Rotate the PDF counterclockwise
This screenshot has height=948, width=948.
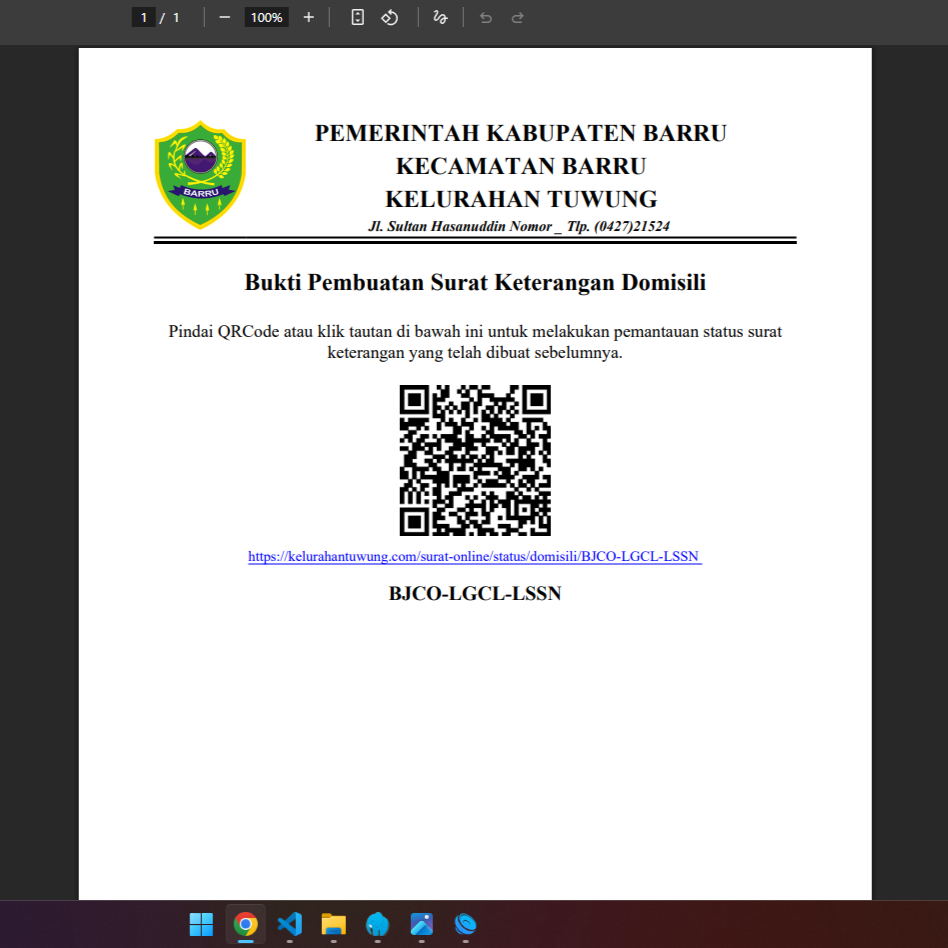point(390,18)
